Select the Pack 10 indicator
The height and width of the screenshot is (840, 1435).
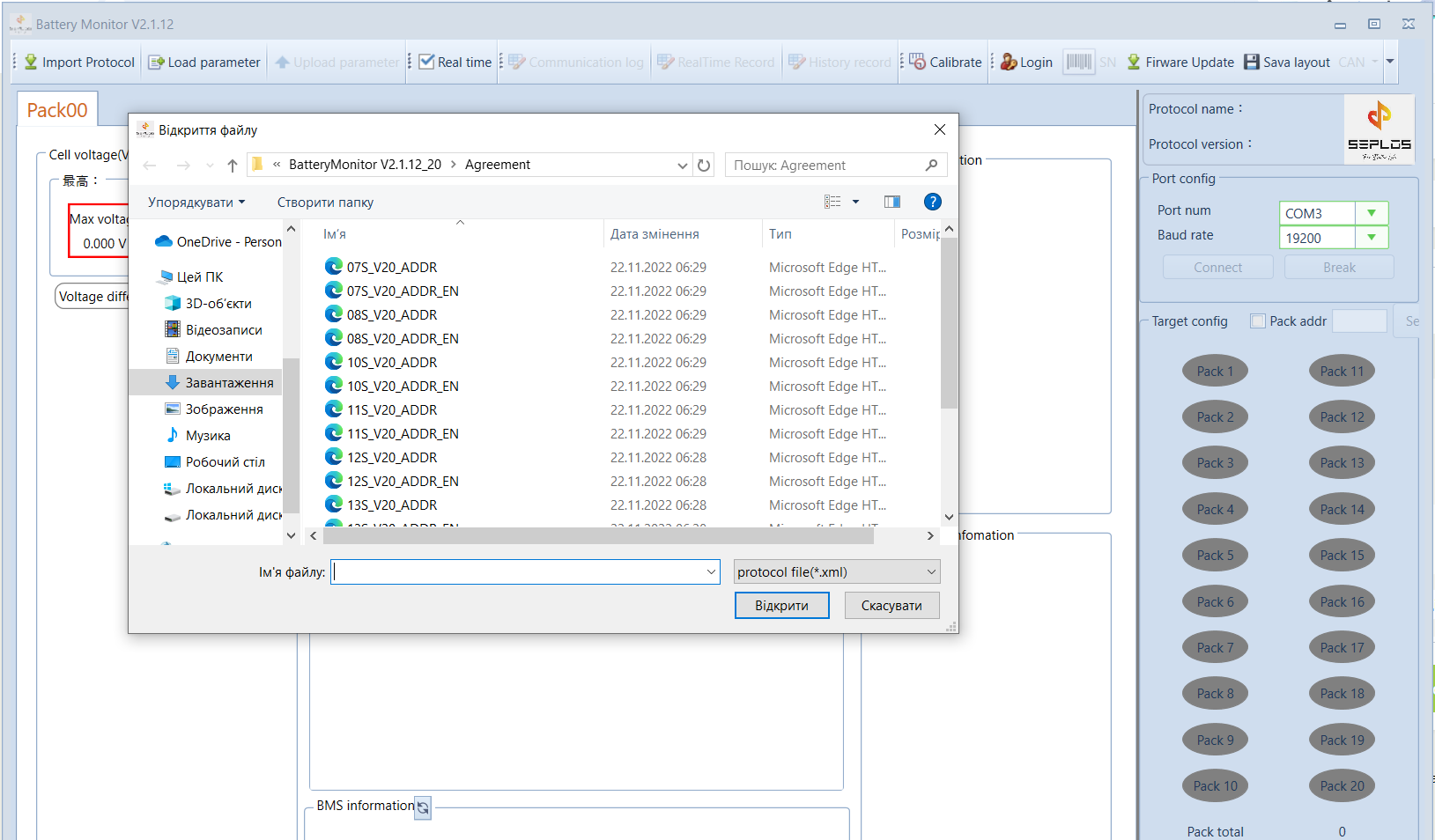[1215, 786]
